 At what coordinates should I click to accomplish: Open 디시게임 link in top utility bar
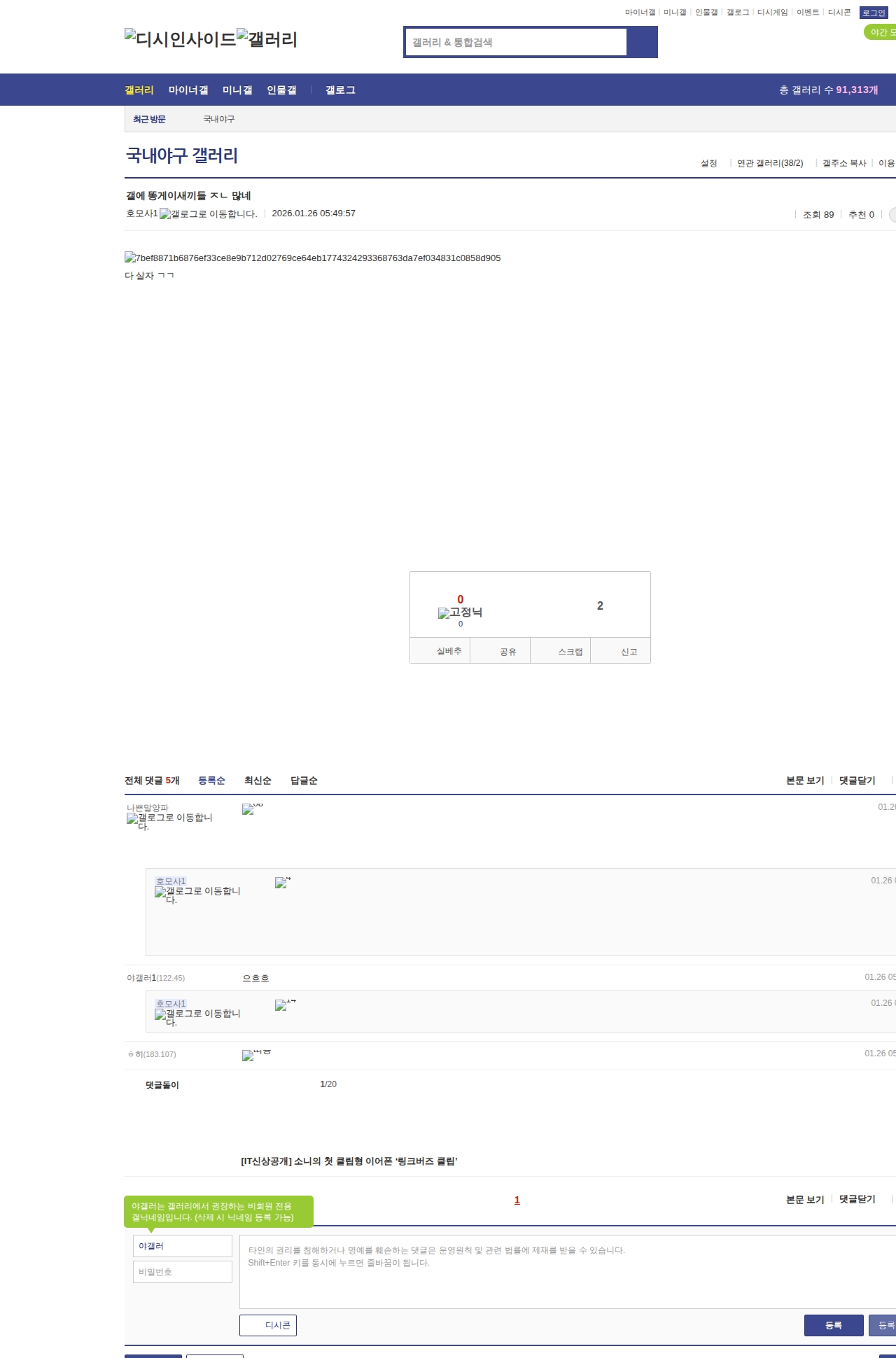pyautogui.click(x=772, y=13)
